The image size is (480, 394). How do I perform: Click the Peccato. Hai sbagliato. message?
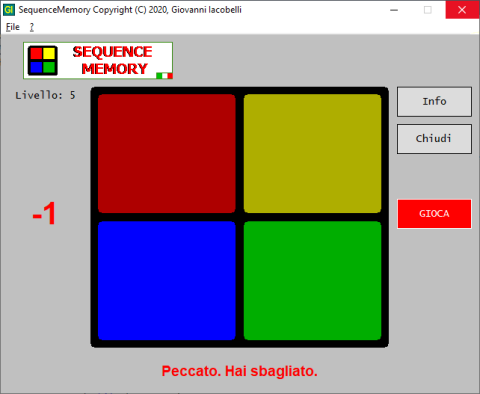240,371
